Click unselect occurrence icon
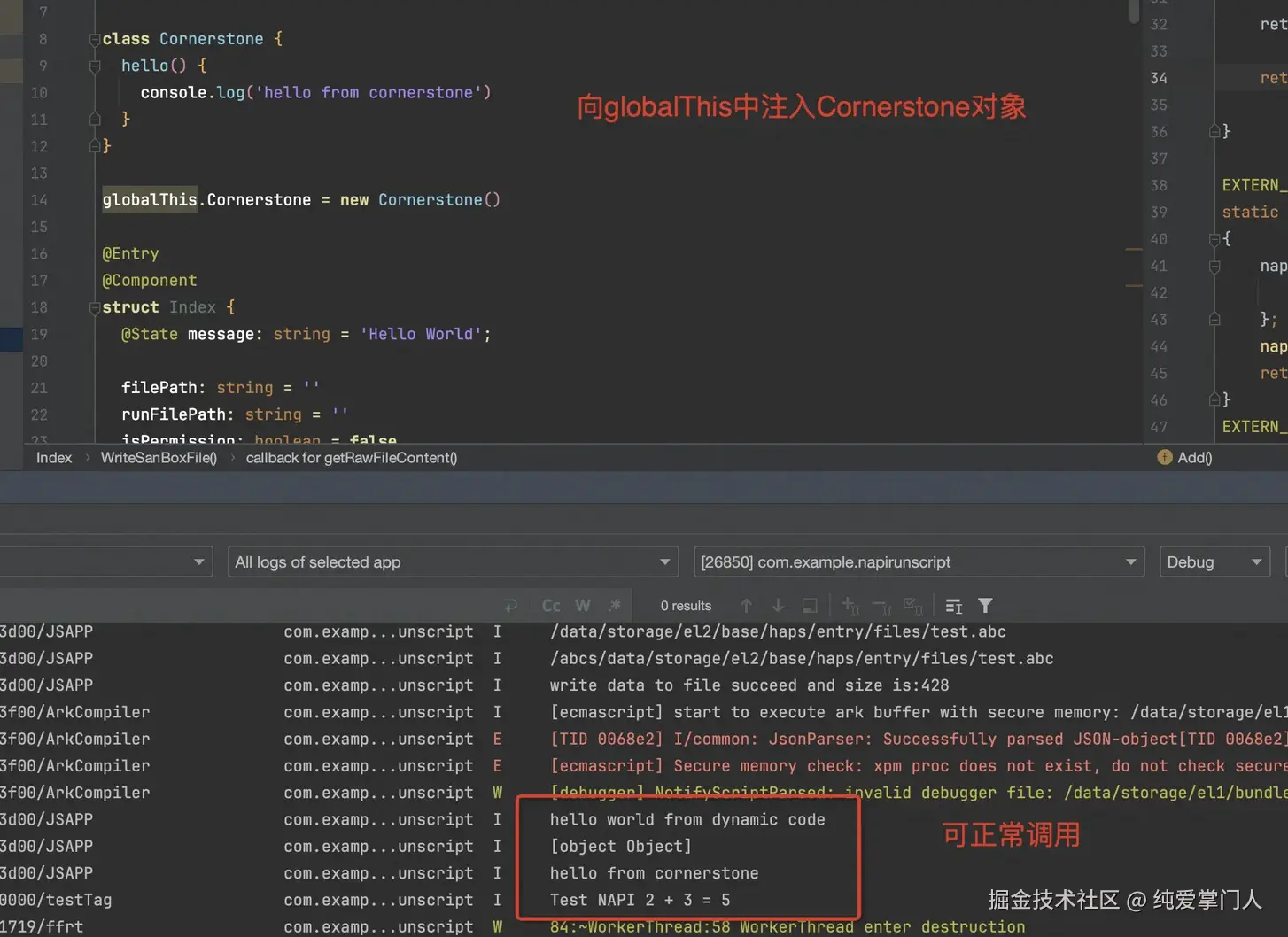Viewport: 1288px width, 937px height. click(881, 606)
